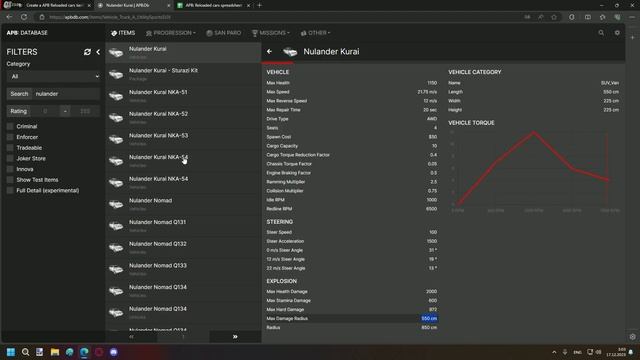
Task: Open the bottom-right sidebar settings gear
Action: pos(633,337)
